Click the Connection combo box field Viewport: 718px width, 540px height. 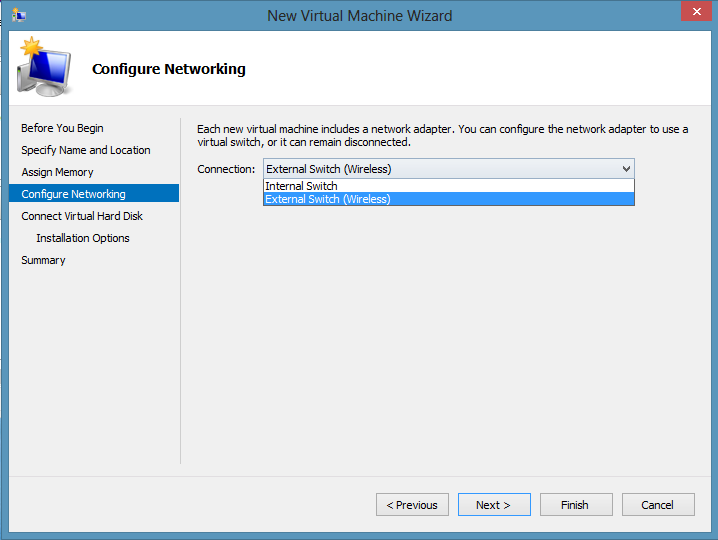(x=449, y=169)
